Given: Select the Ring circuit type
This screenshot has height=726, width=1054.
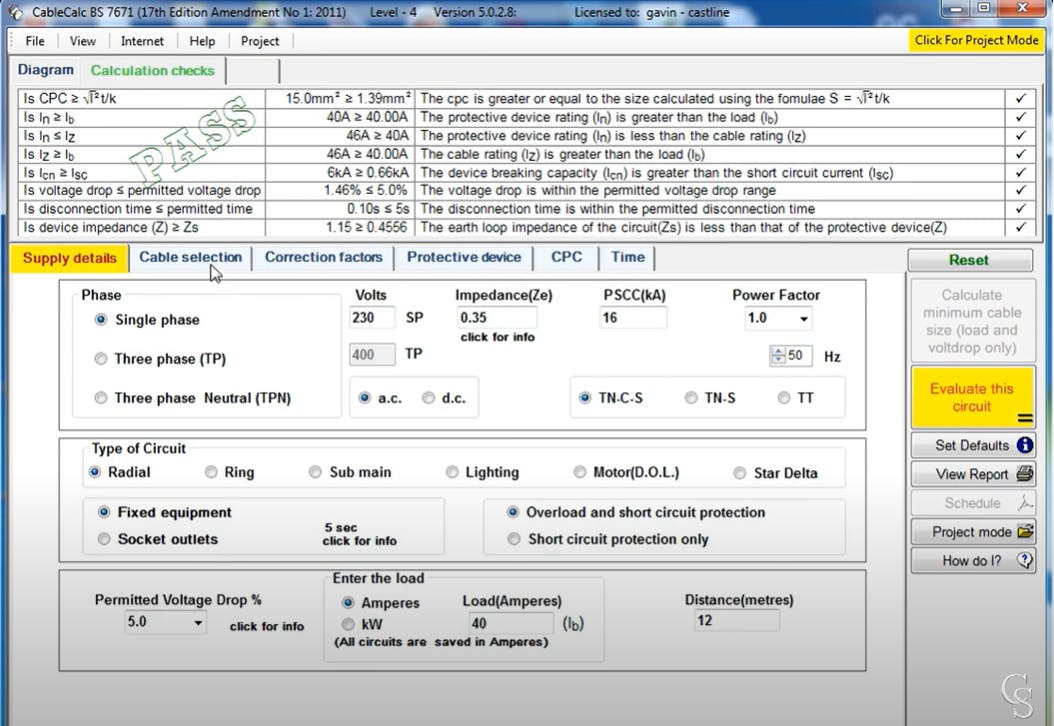Looking at the screenshot, I should pos(211,472).
